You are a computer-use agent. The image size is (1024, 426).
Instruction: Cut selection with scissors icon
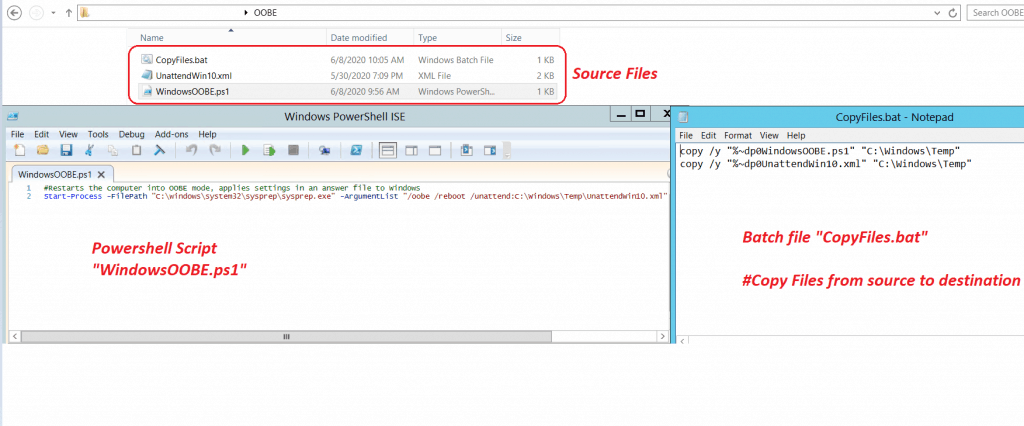[89, 150]
